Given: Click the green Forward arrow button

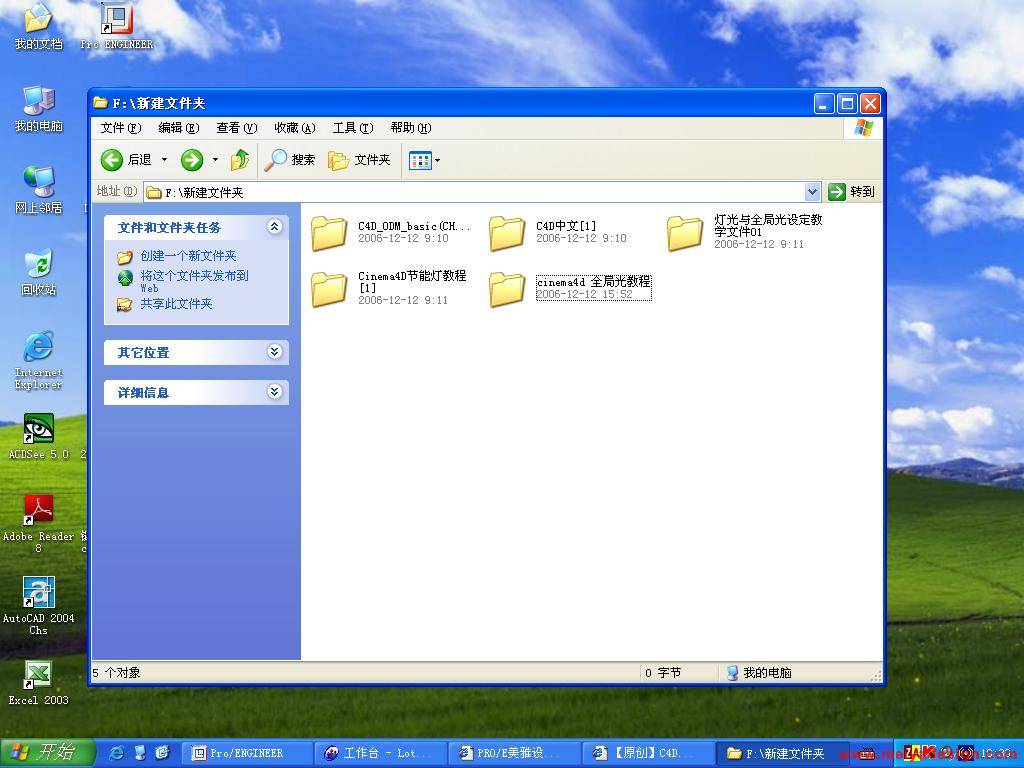Looking at the screenshot, I should 192,159.
